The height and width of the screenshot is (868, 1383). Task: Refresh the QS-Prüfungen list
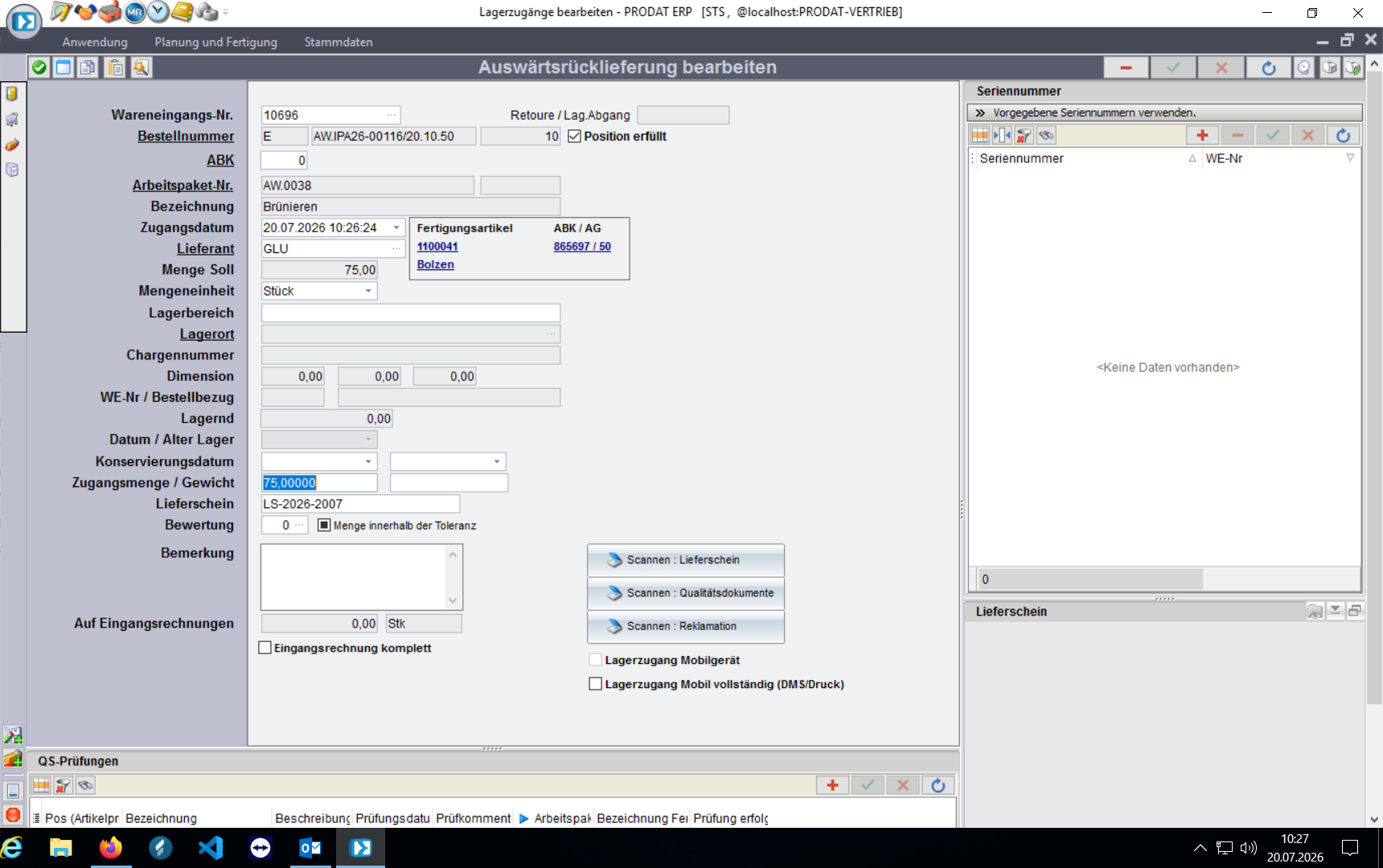point(938,785)
